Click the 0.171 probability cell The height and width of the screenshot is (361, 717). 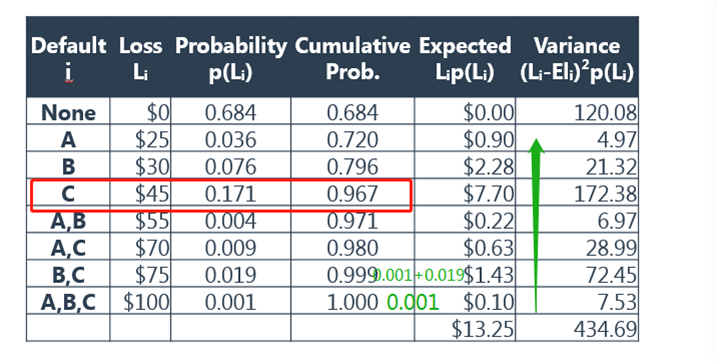pyautogui.click(x=230, y=194)
